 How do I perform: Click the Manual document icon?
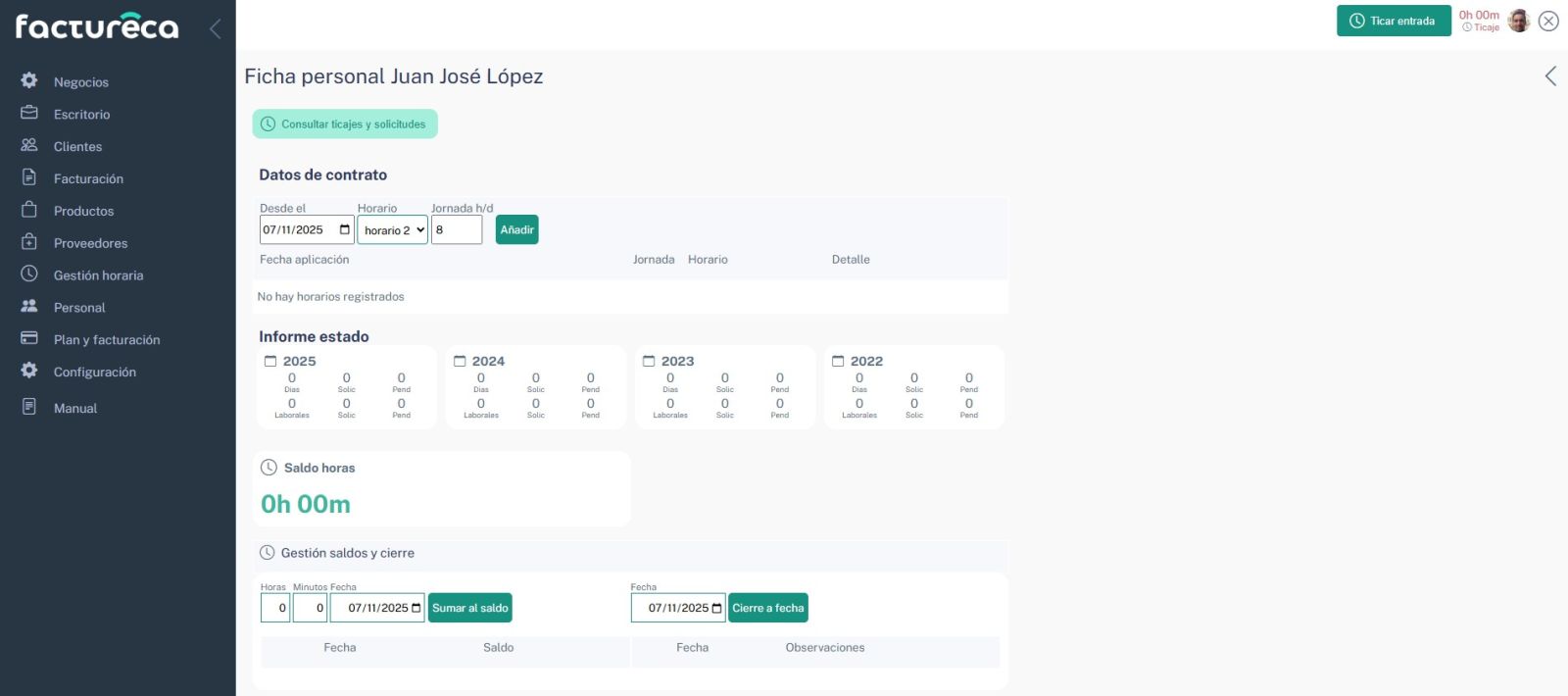[29, 407]
